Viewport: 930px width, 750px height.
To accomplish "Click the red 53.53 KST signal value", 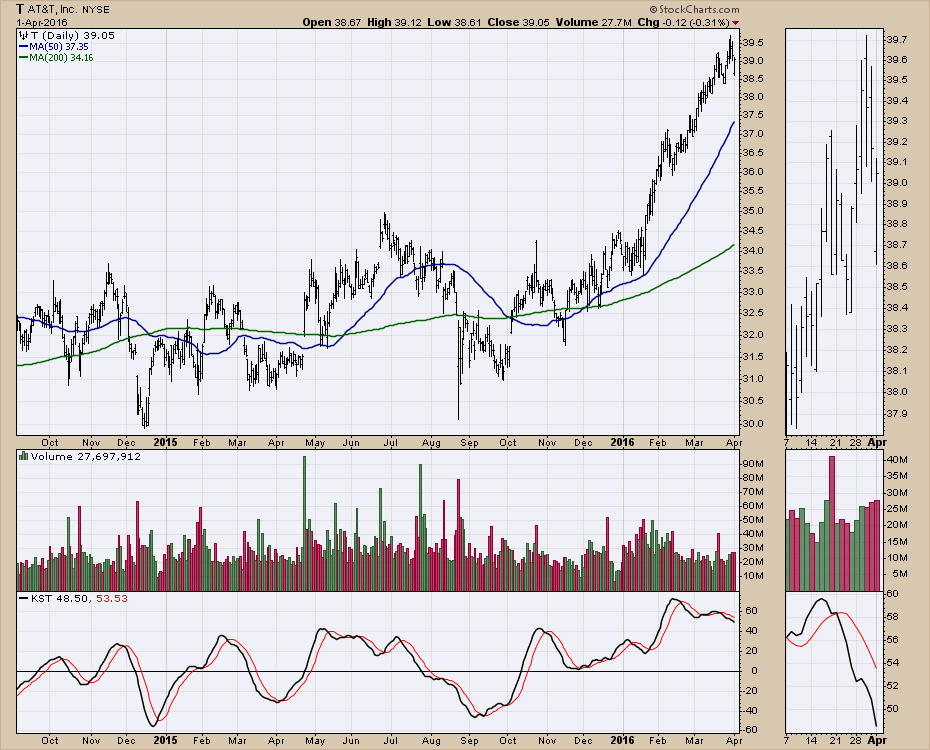I will [x=111, y=599].
